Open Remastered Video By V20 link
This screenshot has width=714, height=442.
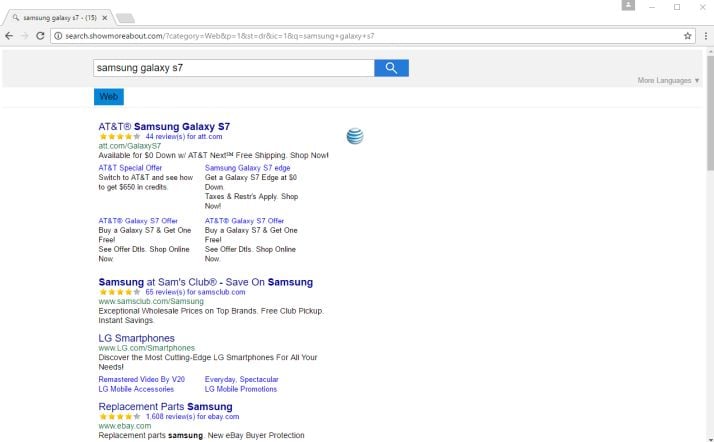pyautogui.click(x=142, y=380)
